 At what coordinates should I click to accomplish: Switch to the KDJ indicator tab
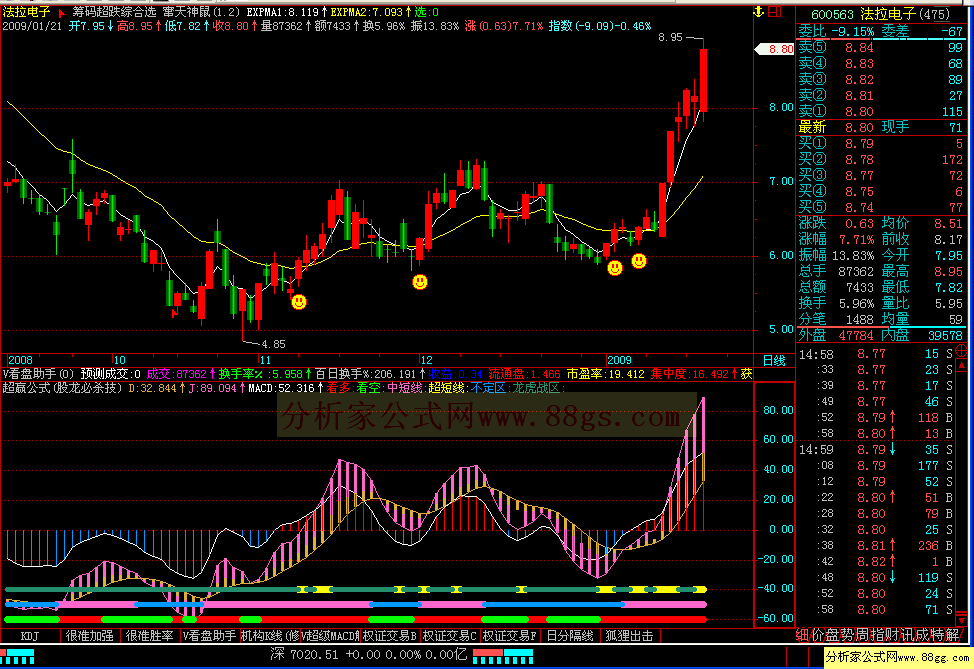click(x=30, y=635)
